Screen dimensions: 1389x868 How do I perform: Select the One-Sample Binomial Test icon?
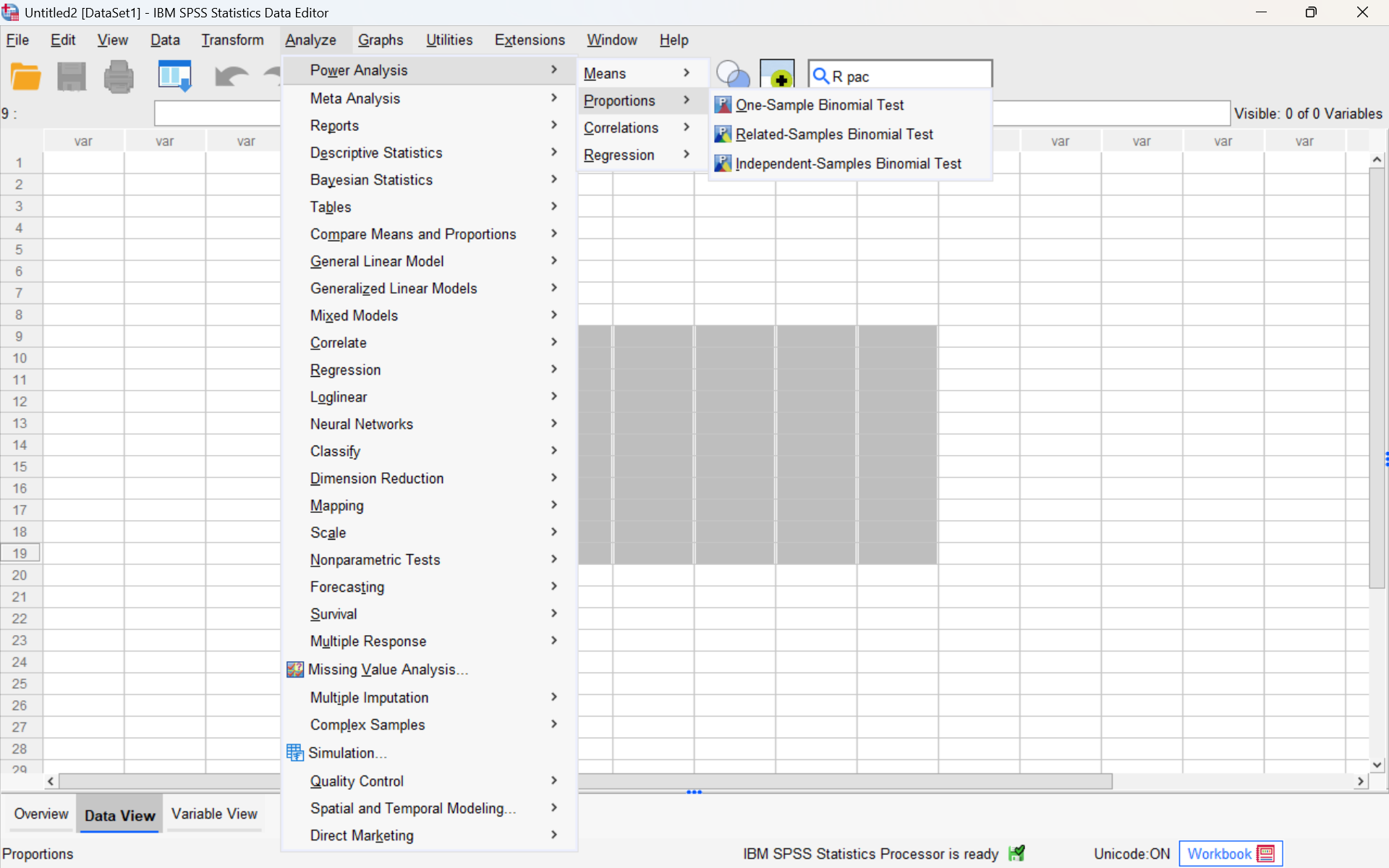pos(723,104)
